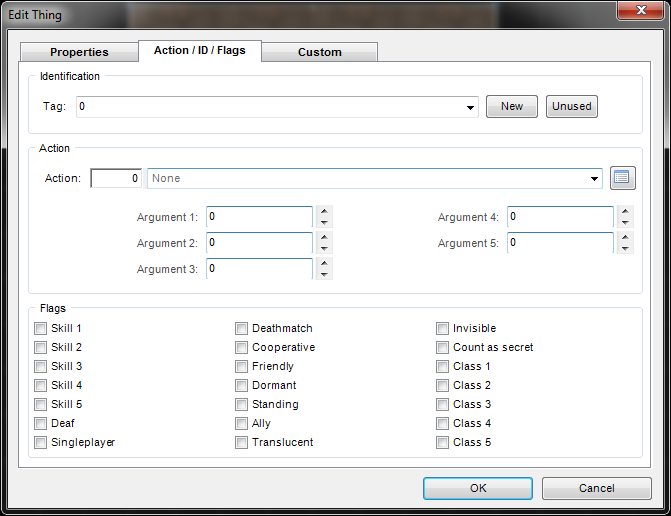Viewport: 671px width, 516px height.
Task: Confirm with the OK button
Action: click(x=478, y=489)
